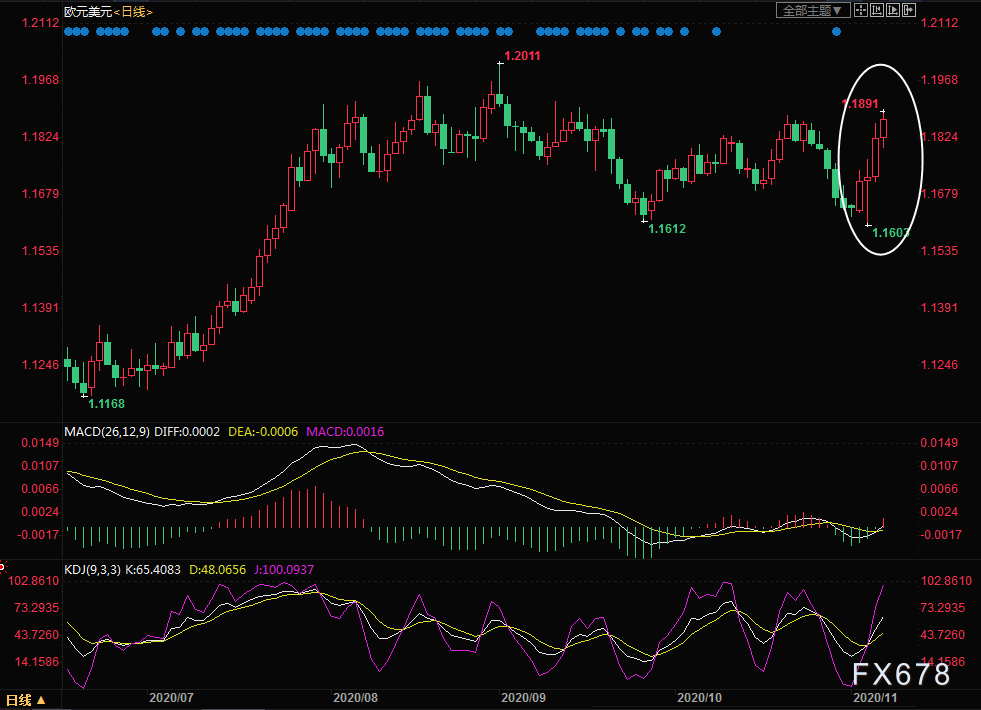Image resolution: width=981 pixels, height=710 pixels.
Task: Click the latest candlestick below the 1.1891 label
Action: click(884, 128)
